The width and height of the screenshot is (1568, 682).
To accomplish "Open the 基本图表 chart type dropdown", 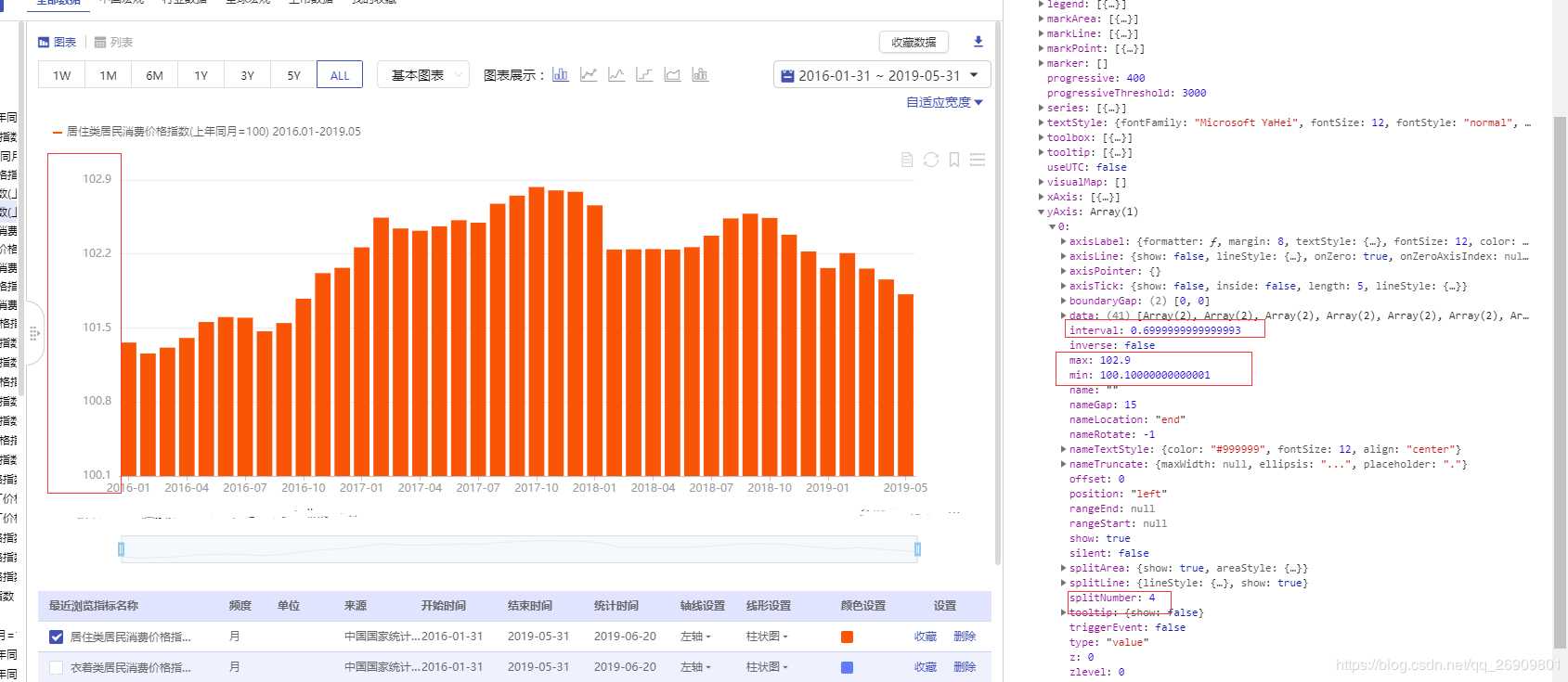I will point(423,75).
